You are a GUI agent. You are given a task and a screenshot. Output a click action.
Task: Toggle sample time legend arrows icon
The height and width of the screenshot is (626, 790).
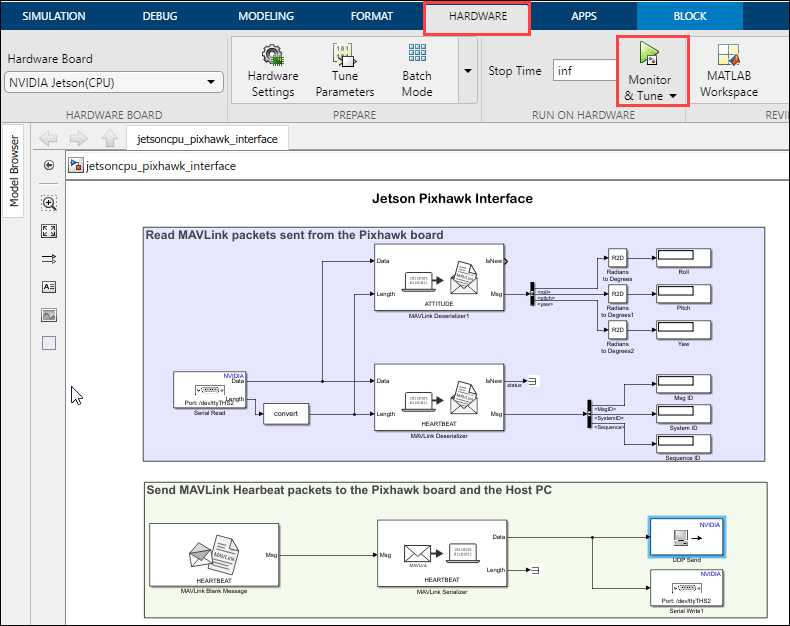click(49, 259)
